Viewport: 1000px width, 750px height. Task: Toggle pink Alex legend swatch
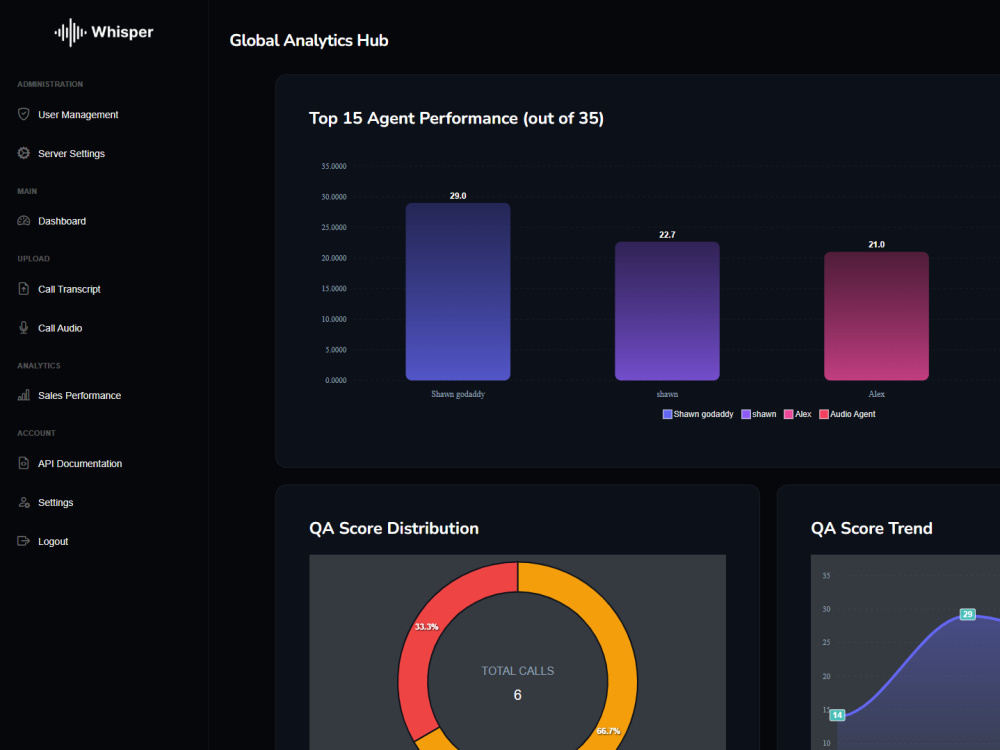[788, 415]
